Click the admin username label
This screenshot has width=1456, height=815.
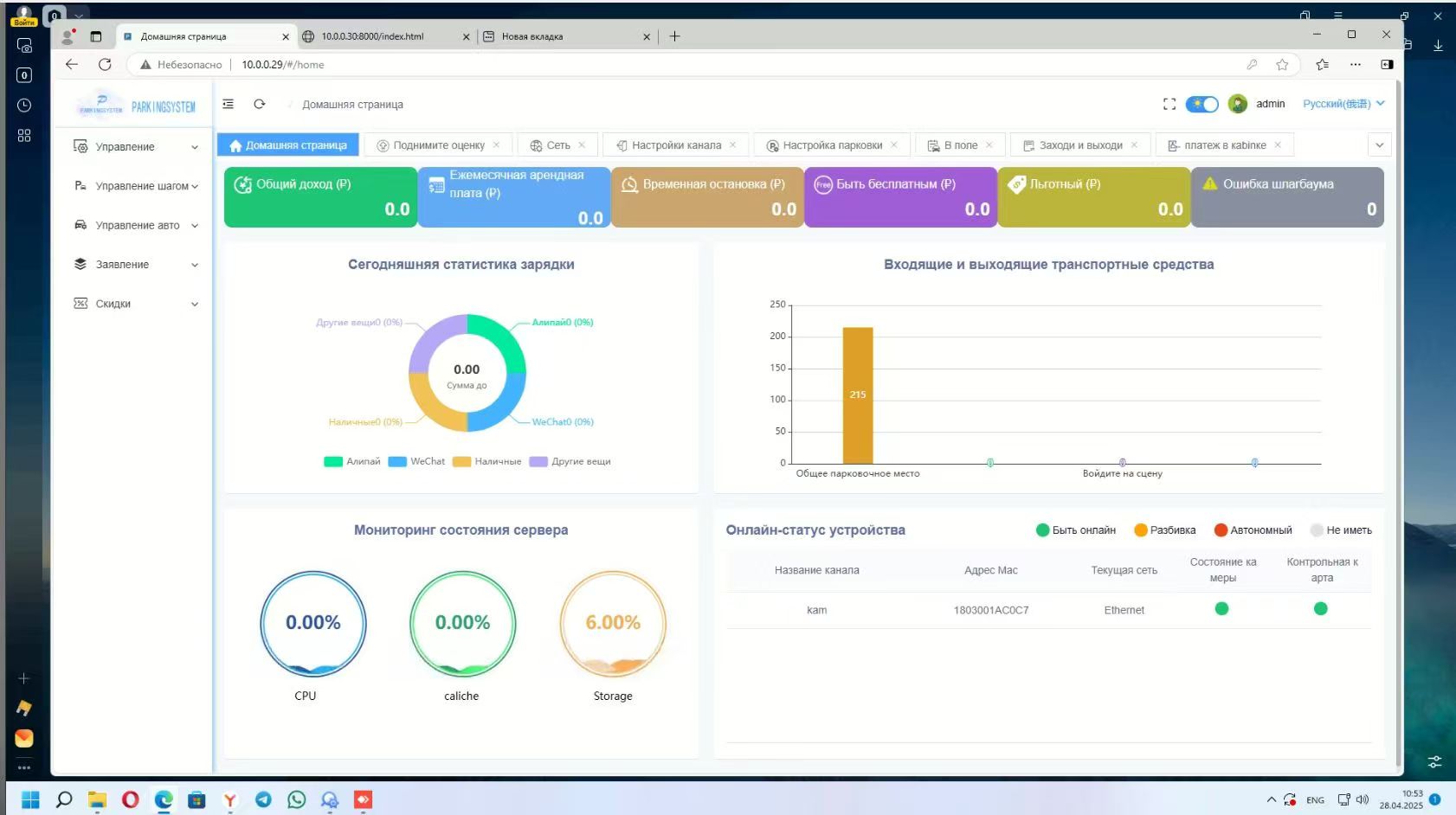1270,104
